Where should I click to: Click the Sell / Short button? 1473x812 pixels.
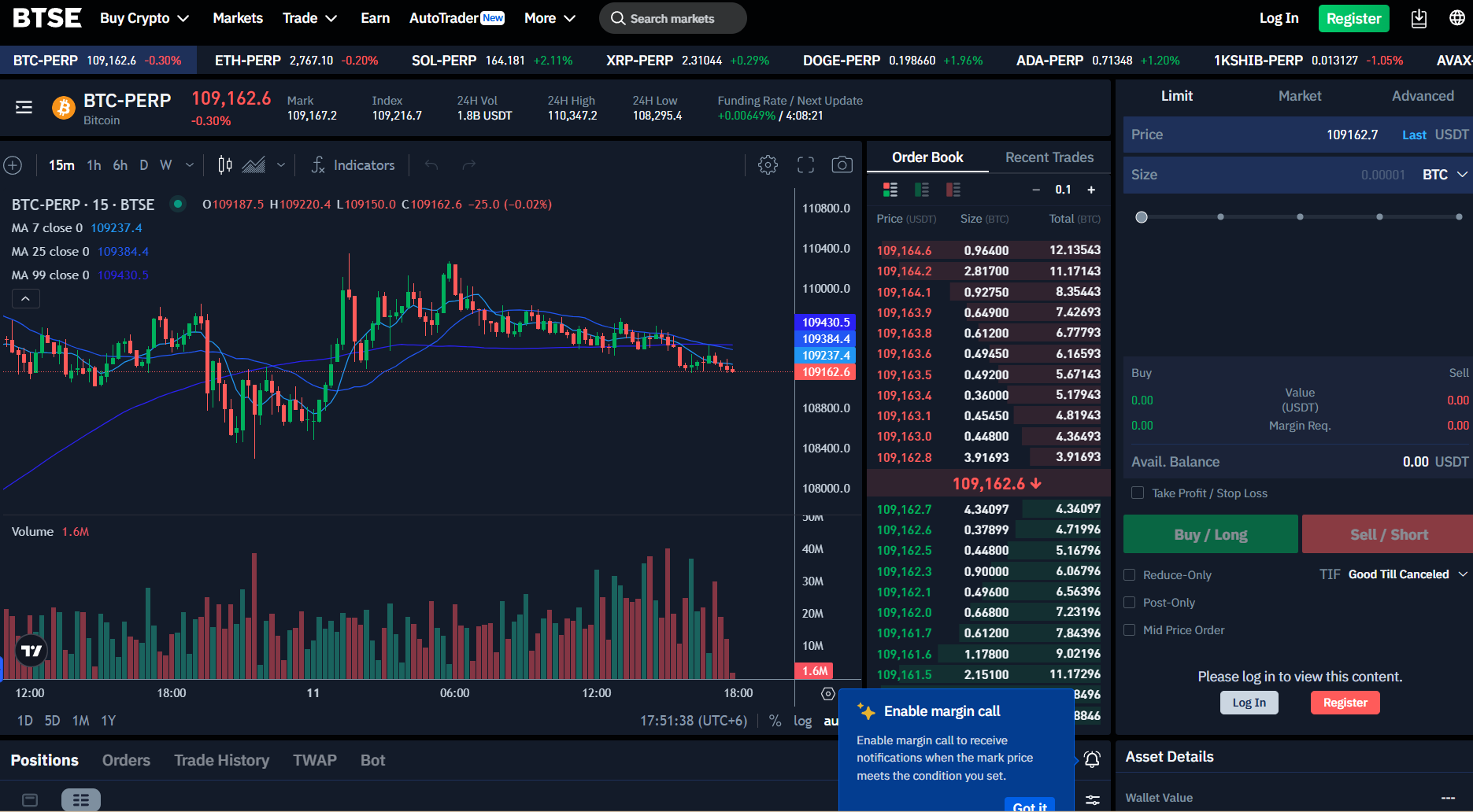[x=1389, y=534]
